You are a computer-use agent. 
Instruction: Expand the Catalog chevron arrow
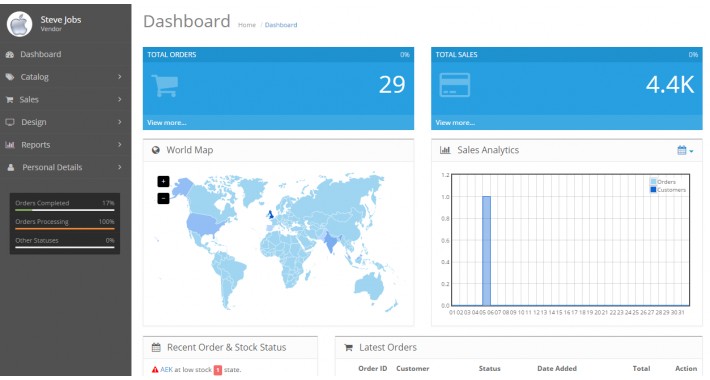coord(120,77)
